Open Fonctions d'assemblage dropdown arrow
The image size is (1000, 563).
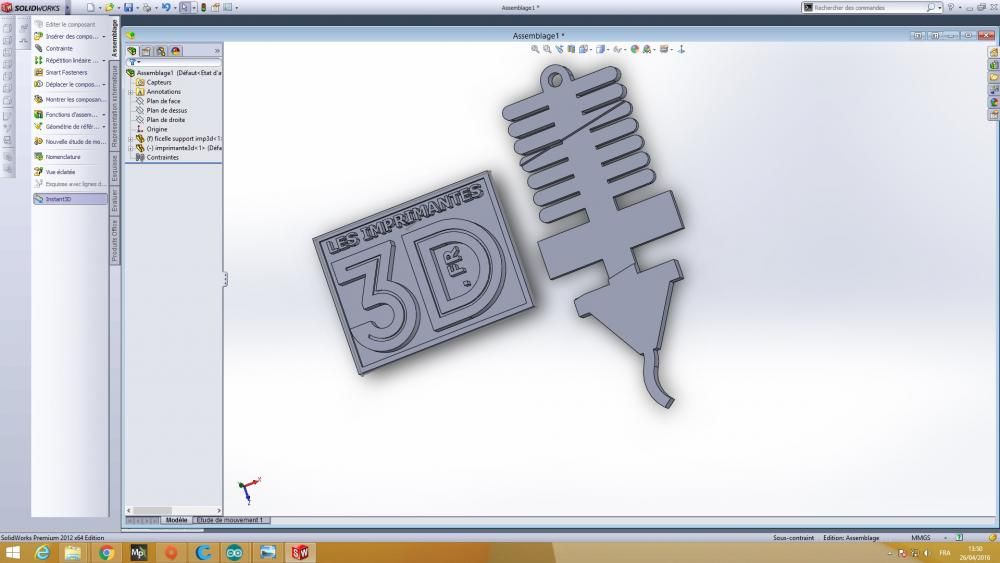104,115
